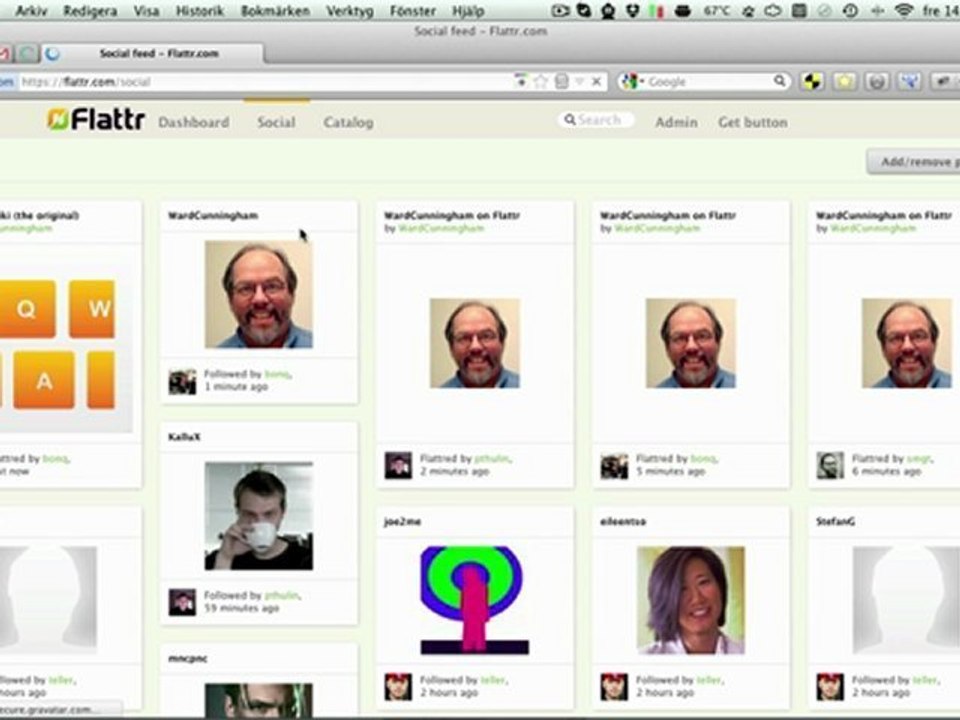Click the small avatar beside Flattred by pthulin
This screenshot has height=720, width=960.
coord(399,465)
